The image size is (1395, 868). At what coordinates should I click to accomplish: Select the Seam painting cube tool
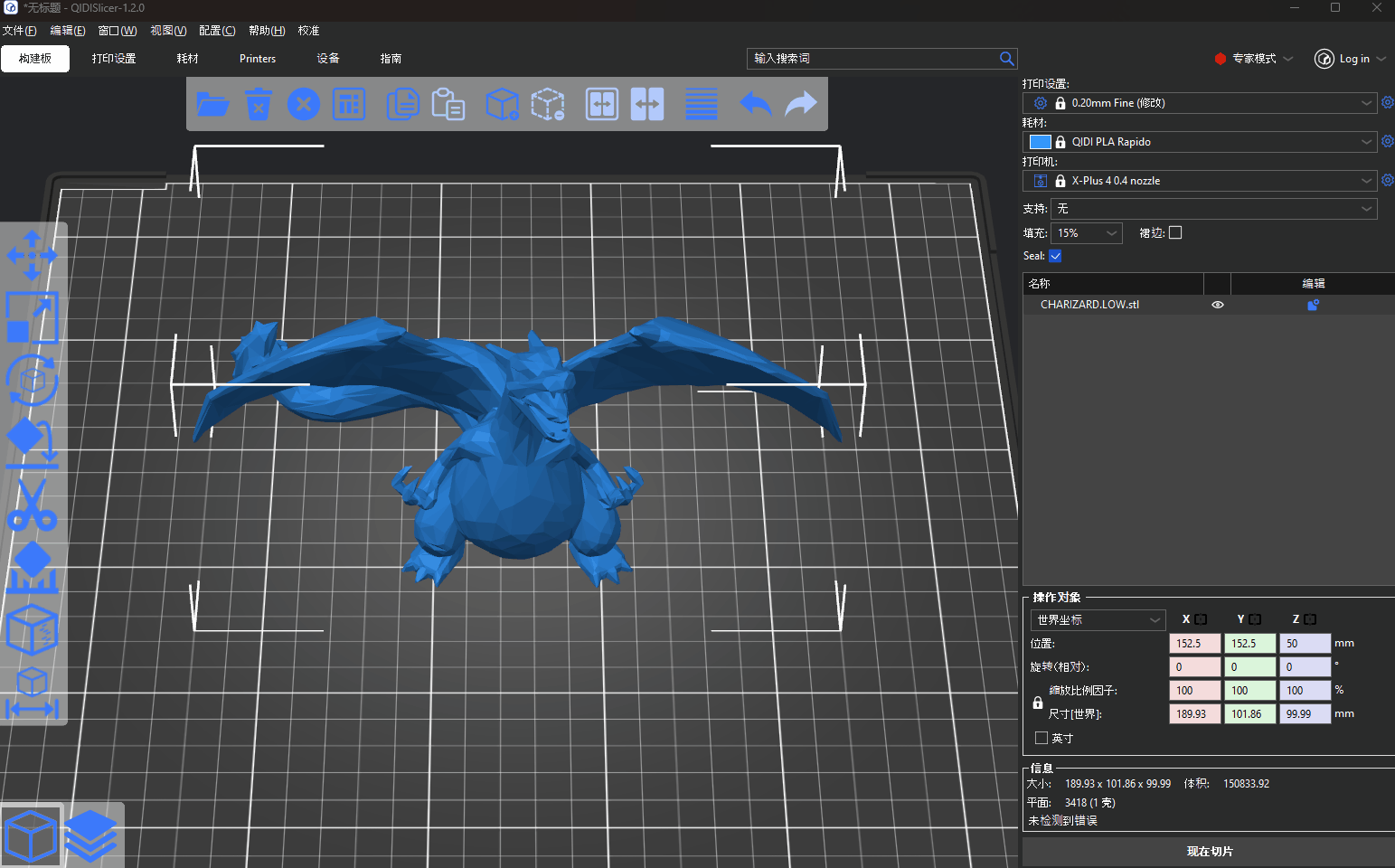(x=32, y=629)
